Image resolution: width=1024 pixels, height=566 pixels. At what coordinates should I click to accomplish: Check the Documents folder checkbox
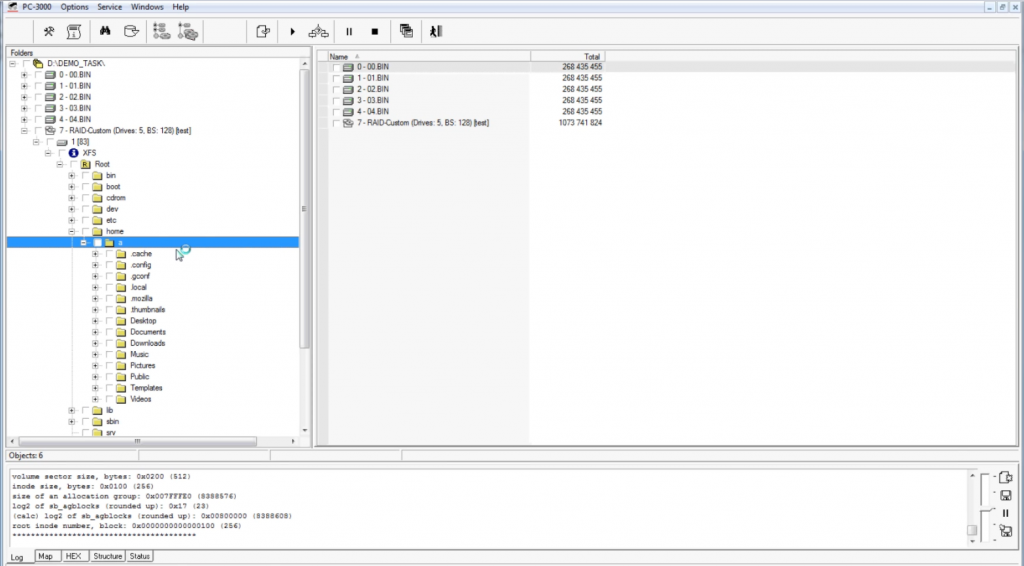109,332
